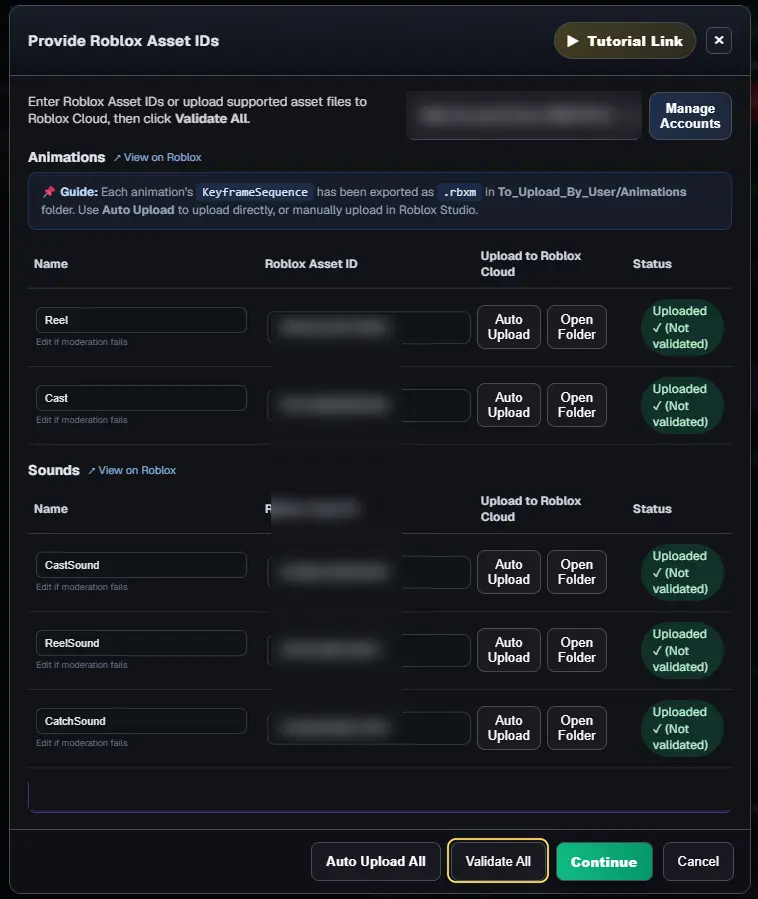Click the CatchSound Uploaded status badge
The height and width of the screenshot is (899, 758).
coord(682,728)
